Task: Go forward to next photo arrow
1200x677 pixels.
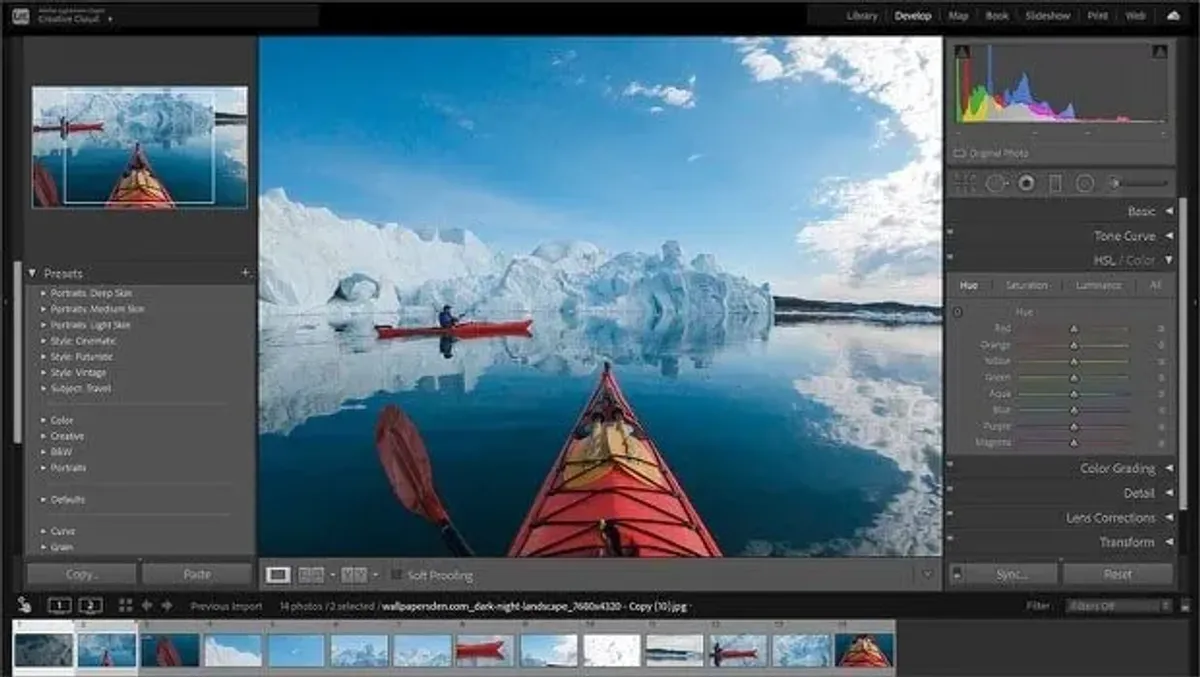Action: click(167, 605)
